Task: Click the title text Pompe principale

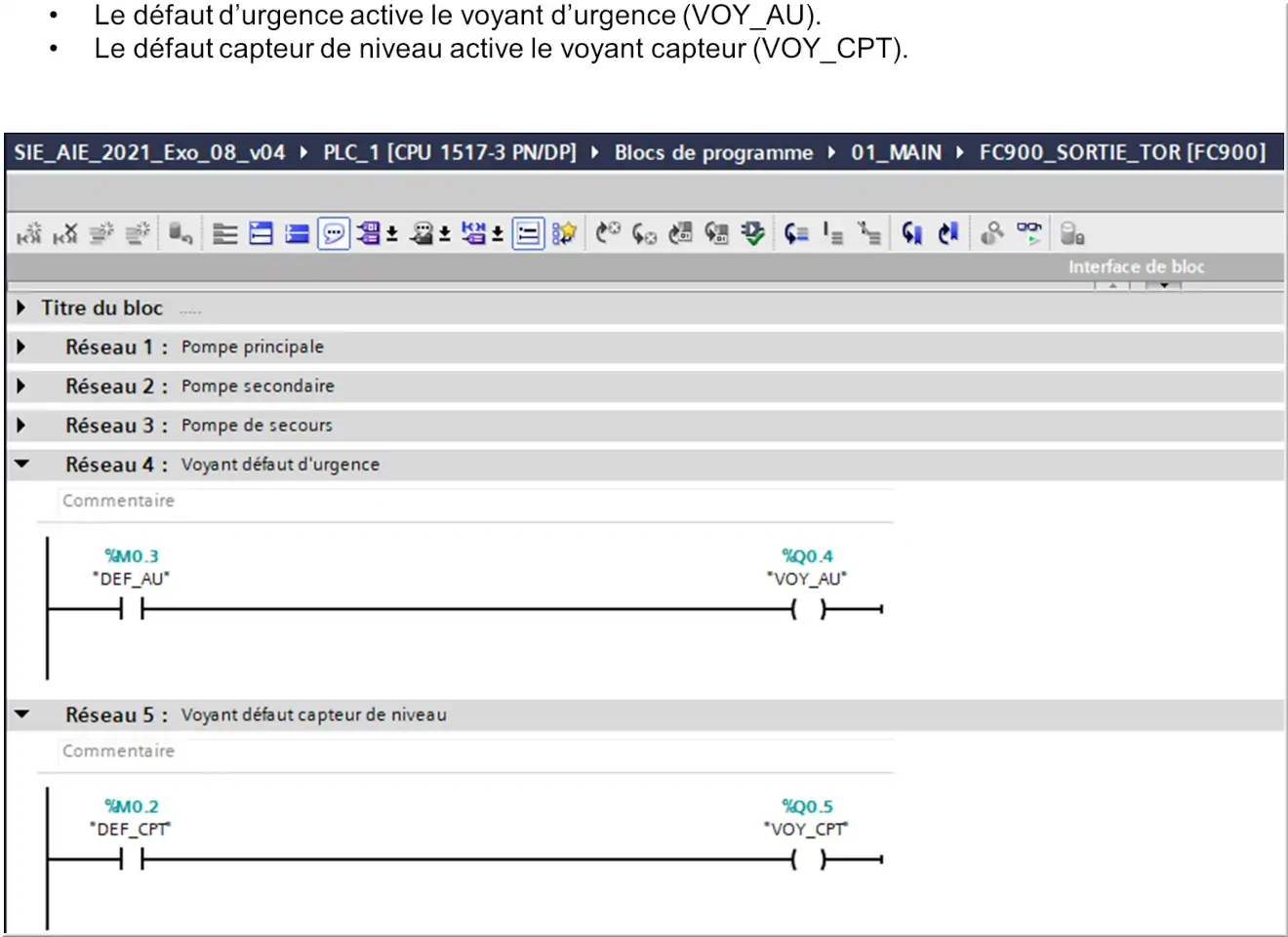Action: pyautogui.click(x=253, y=346)
